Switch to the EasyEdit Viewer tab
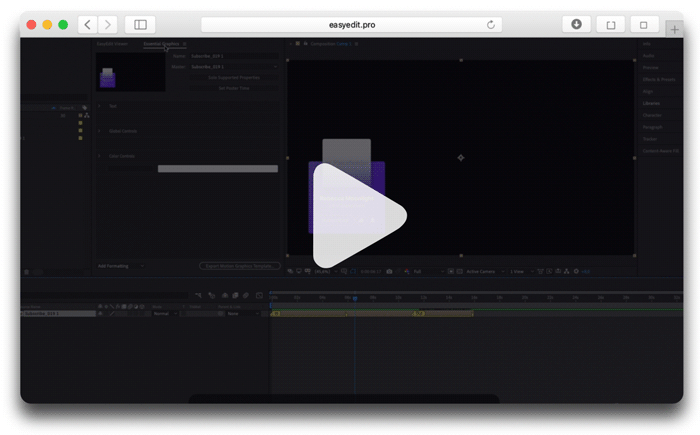This screenshot has height=435, width=700. (112, 44)
